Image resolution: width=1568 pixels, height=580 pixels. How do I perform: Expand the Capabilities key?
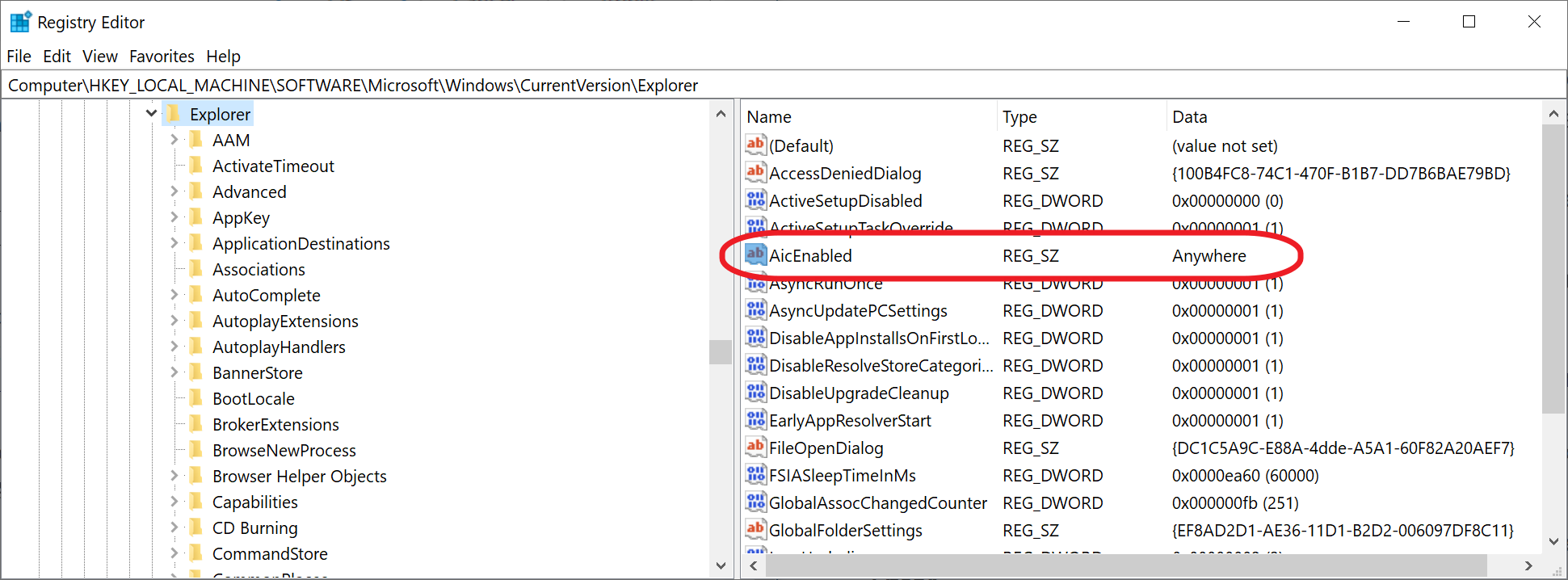(174, 502)
